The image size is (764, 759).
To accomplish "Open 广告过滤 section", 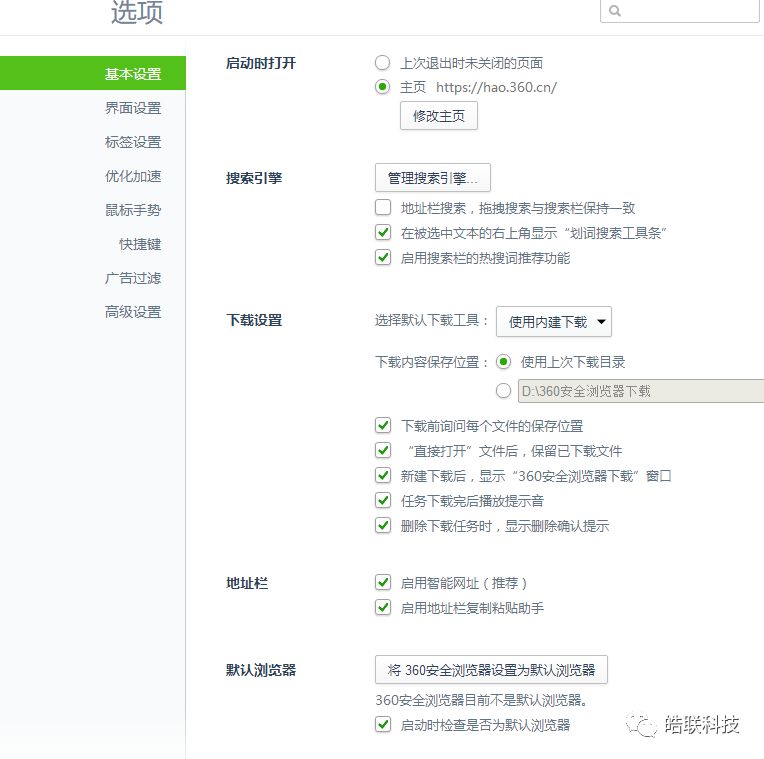I will [133, 278].
